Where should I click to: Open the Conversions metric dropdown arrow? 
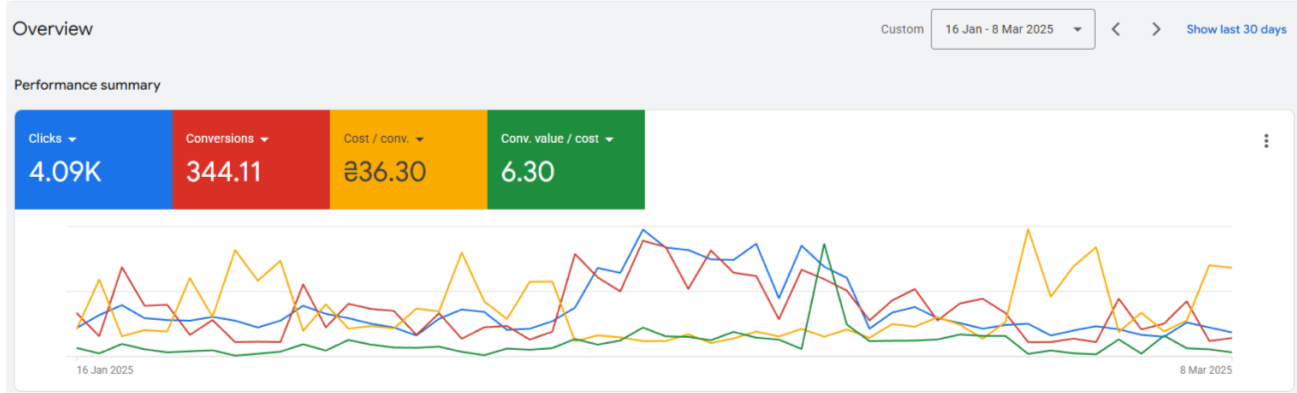point(264,139)
